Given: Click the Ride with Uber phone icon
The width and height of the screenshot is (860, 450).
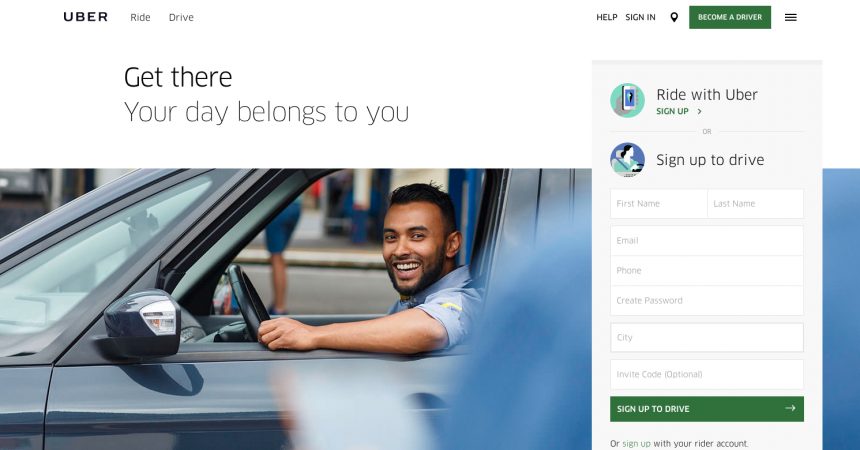Looking at the screenshot, I should coord(627,100).
